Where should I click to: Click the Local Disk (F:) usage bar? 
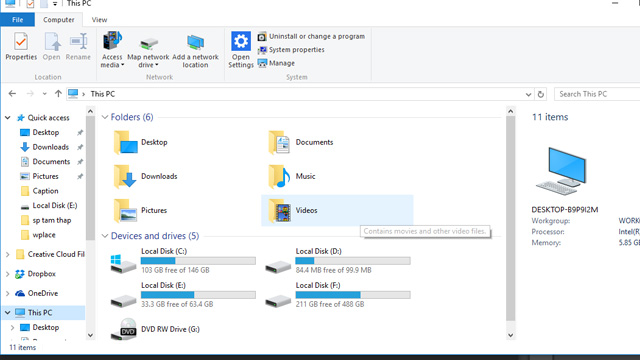point(353,295)
